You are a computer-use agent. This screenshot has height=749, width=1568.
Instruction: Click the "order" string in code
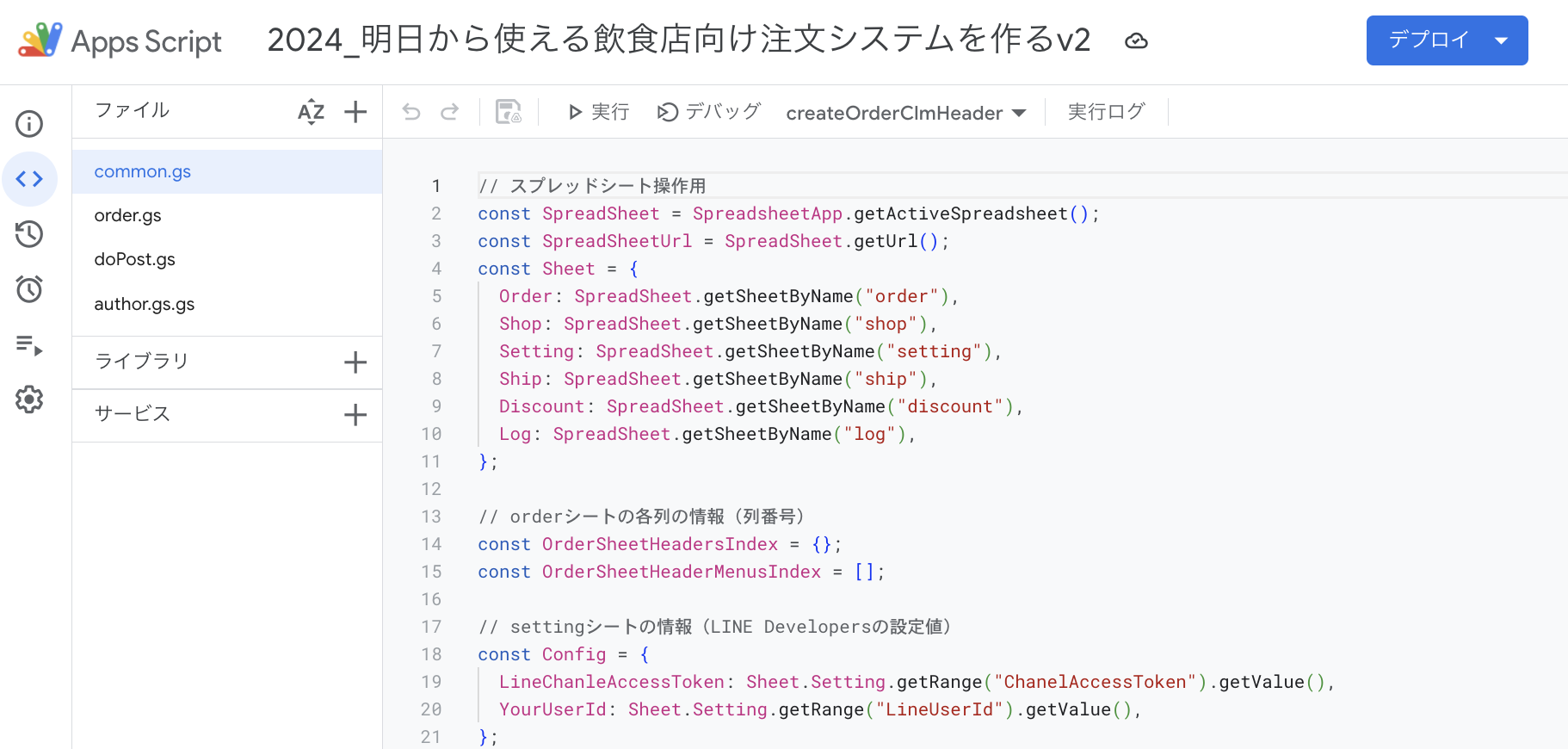point(901,296)
